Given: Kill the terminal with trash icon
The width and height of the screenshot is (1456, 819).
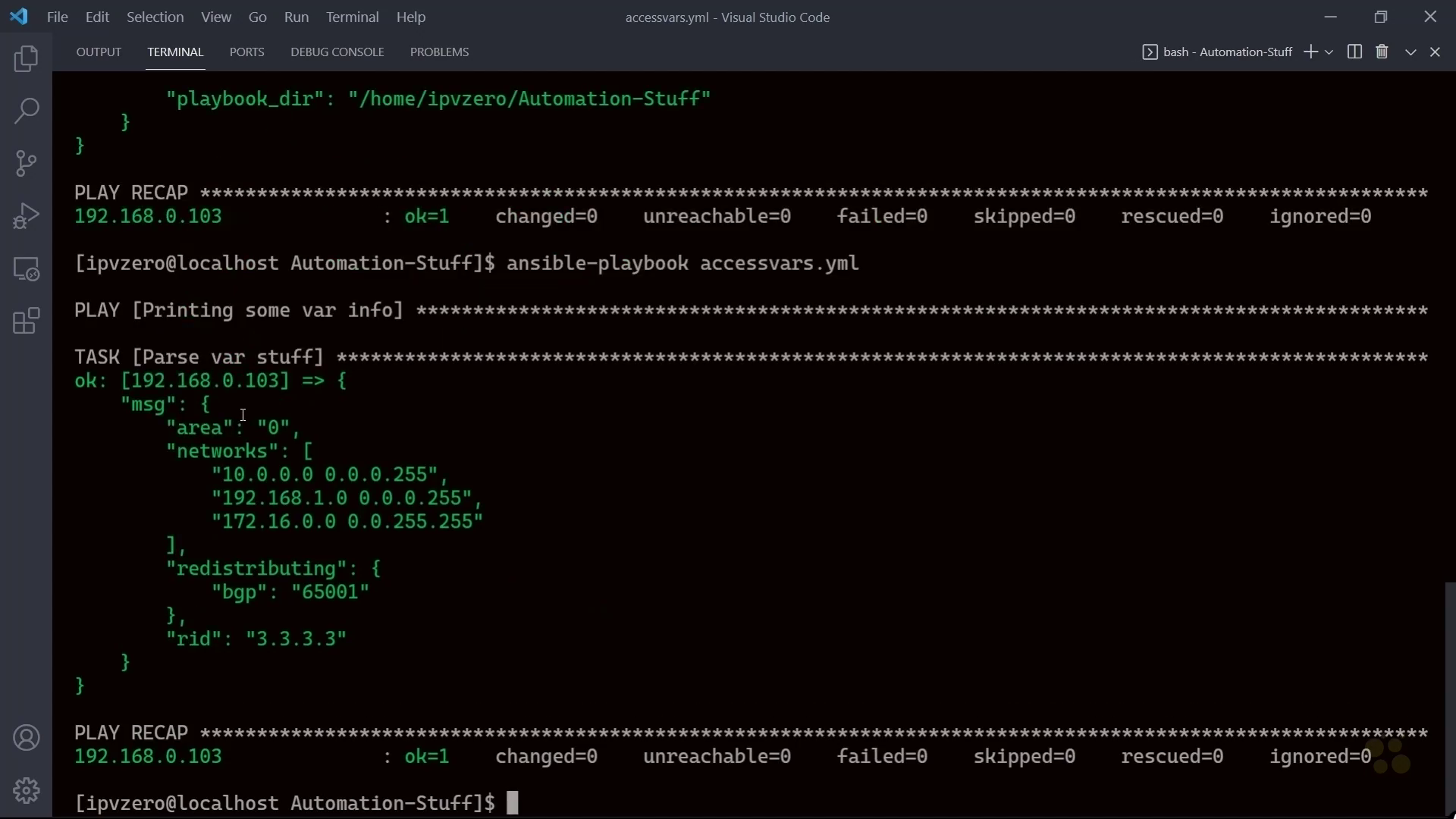Looking at the screenshot, I should [x=1382, y=52].
